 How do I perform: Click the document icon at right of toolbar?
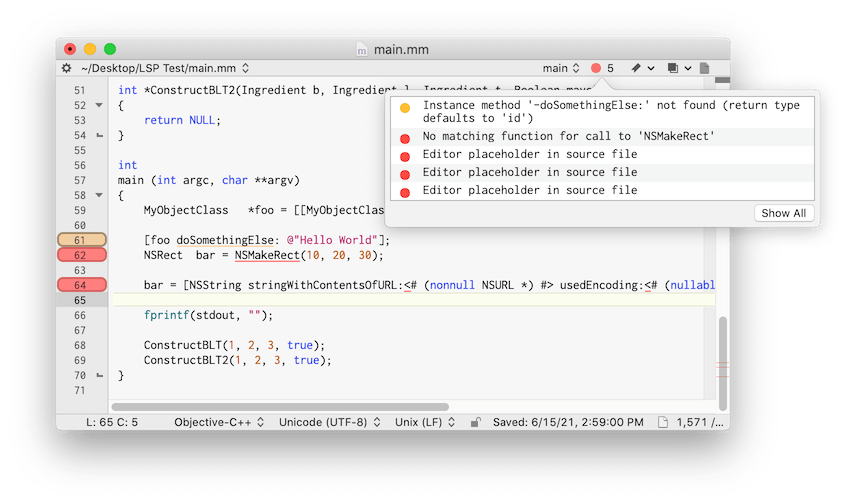[x=705, y=68]
